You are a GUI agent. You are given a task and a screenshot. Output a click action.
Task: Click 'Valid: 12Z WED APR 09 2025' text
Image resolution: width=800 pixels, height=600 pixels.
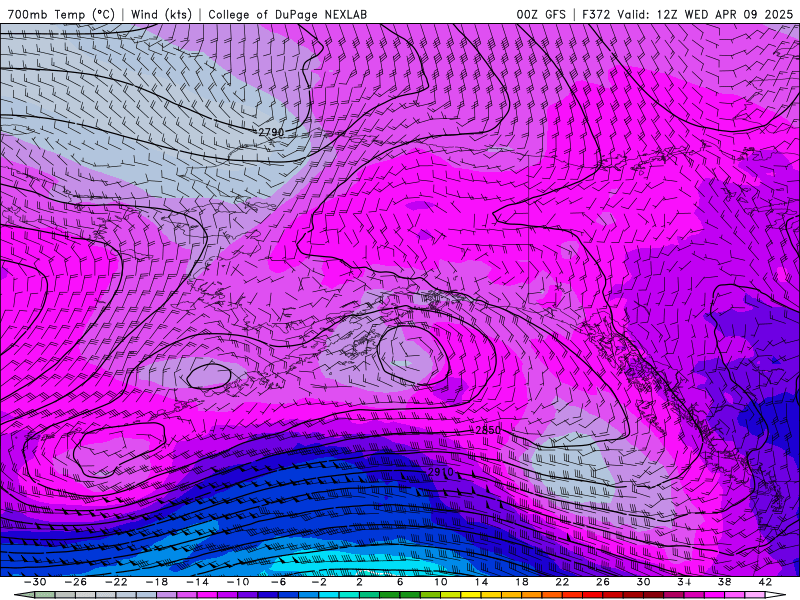pyautogui.click(x=705, y=14)
